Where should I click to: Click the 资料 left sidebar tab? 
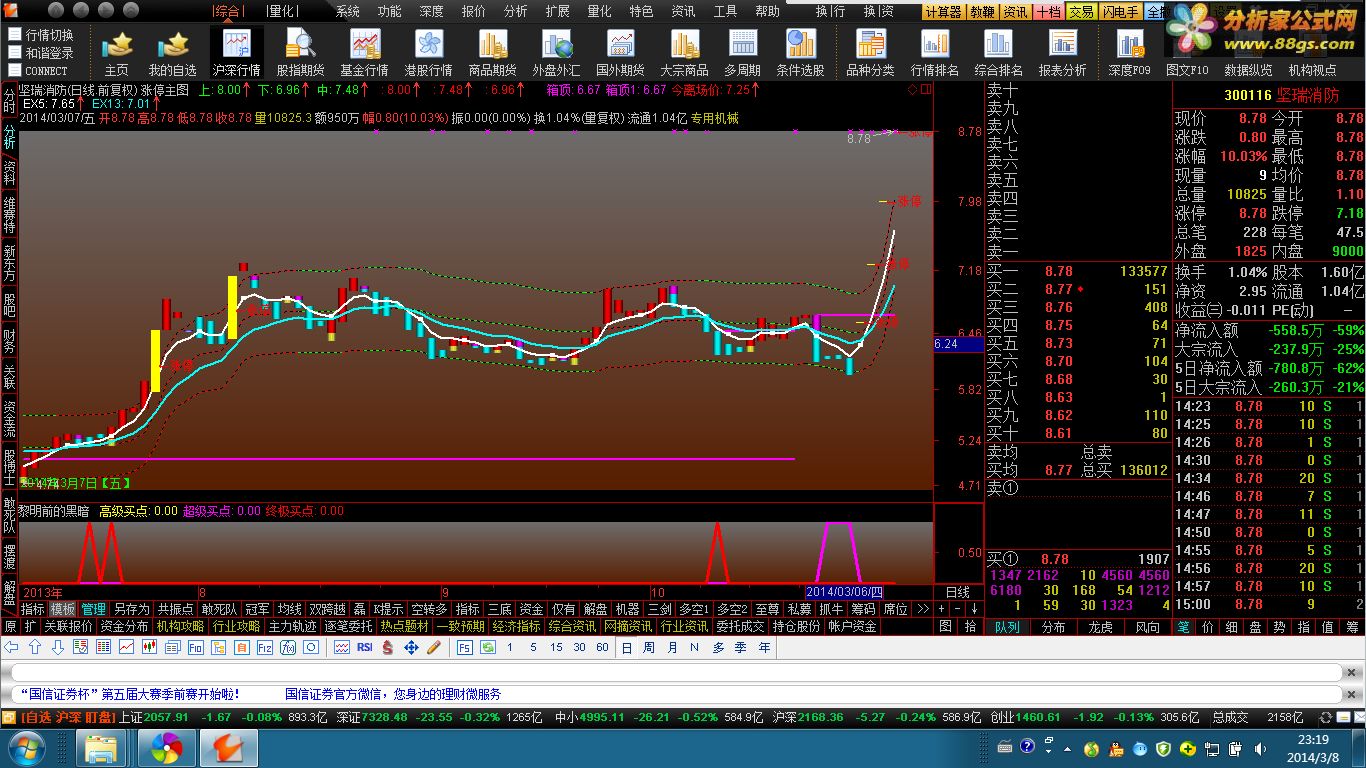(x=9, y=172)
